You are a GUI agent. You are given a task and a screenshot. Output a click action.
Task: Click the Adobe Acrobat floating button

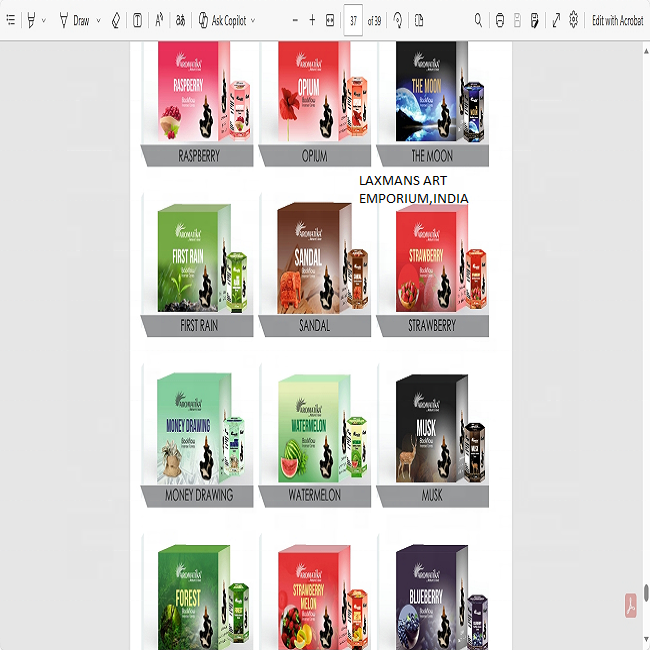tap(631, 606)
